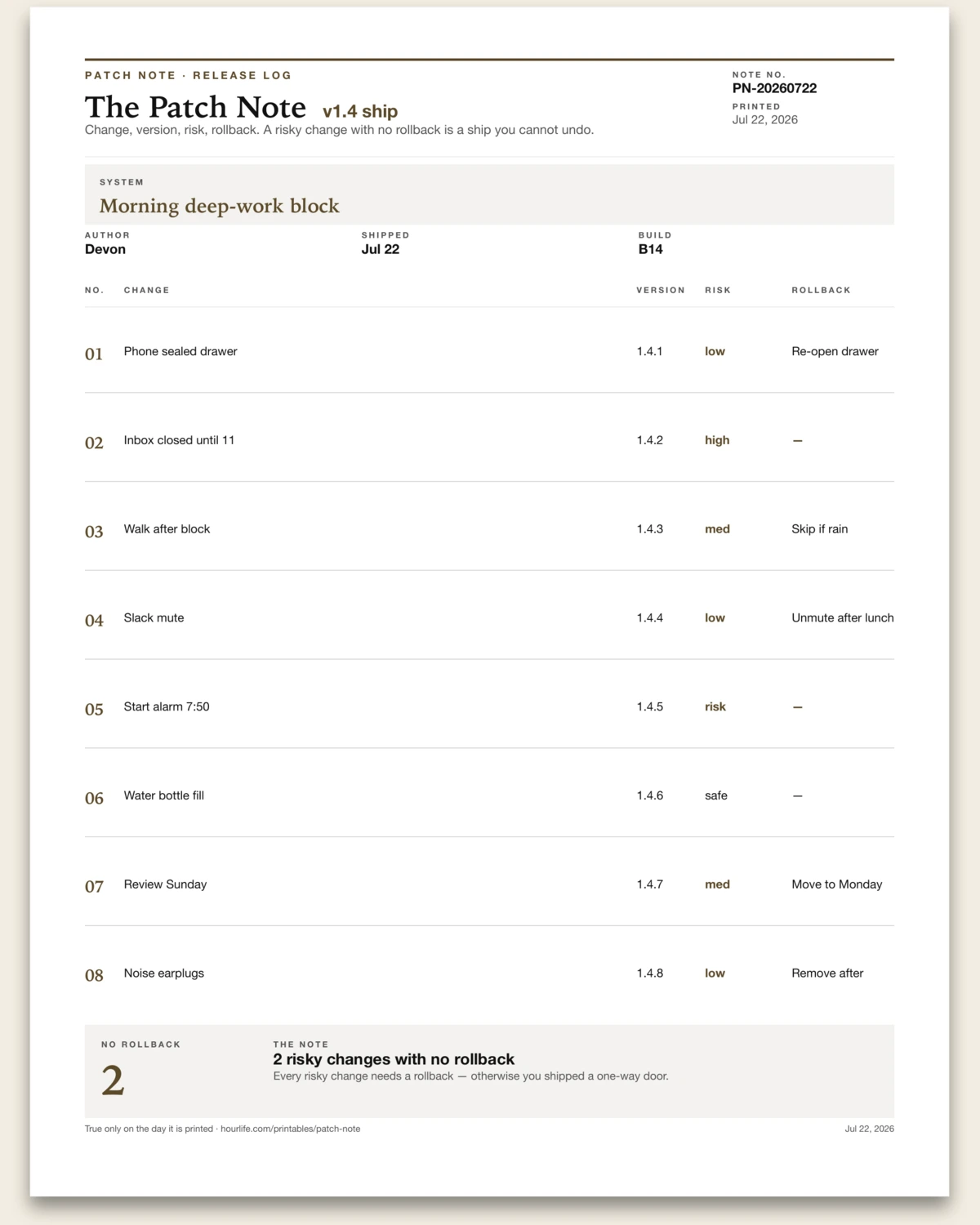Click the Slack mute change row
This screenshot has height=1225, width=980.
pos(489,618)
